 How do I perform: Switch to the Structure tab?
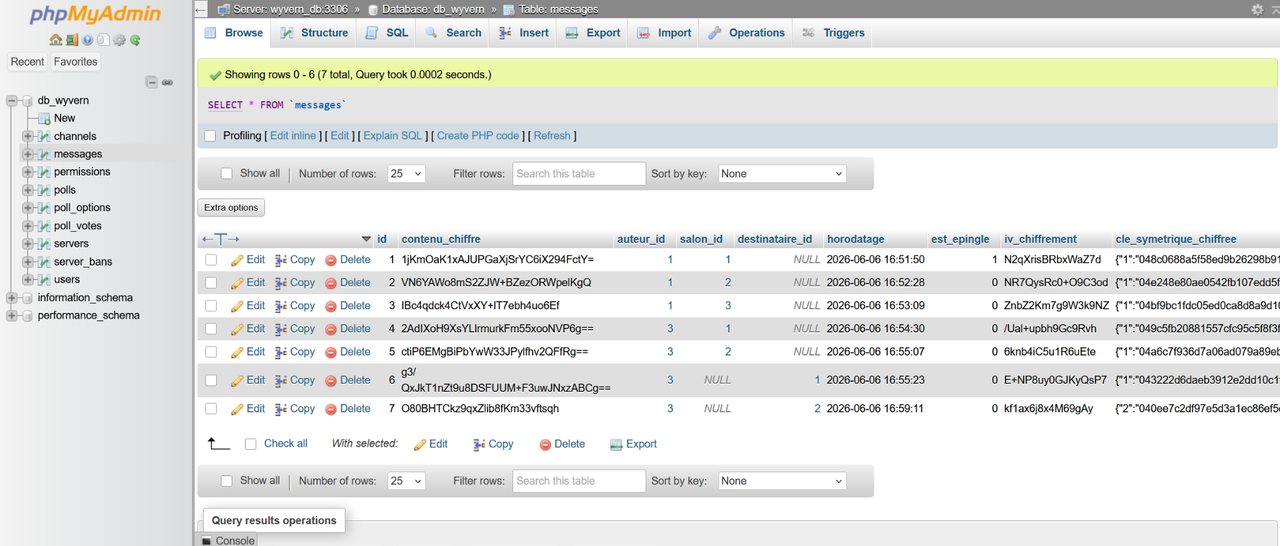[314, 33]
